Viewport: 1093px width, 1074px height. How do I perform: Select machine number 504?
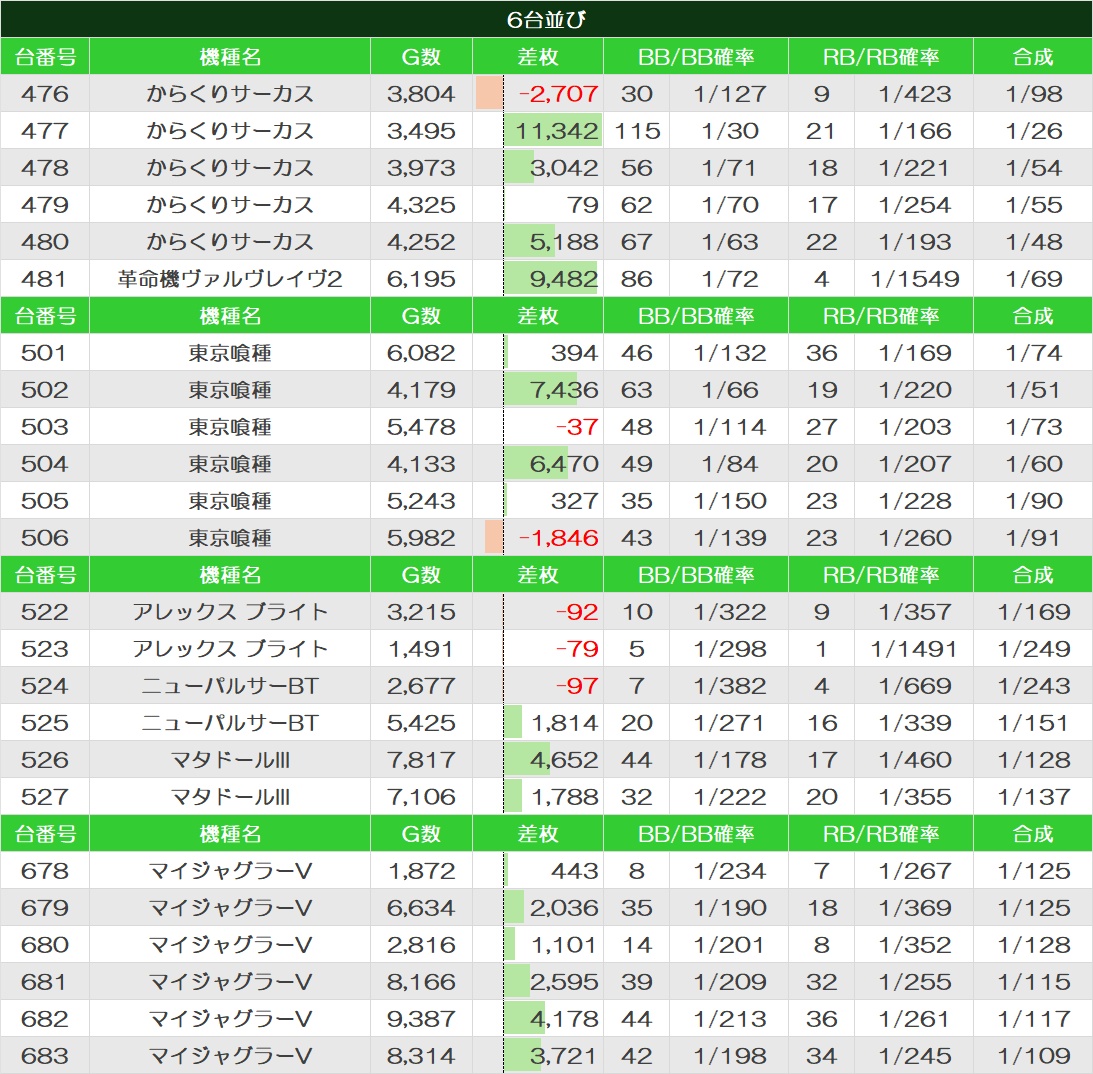point(45,463)
